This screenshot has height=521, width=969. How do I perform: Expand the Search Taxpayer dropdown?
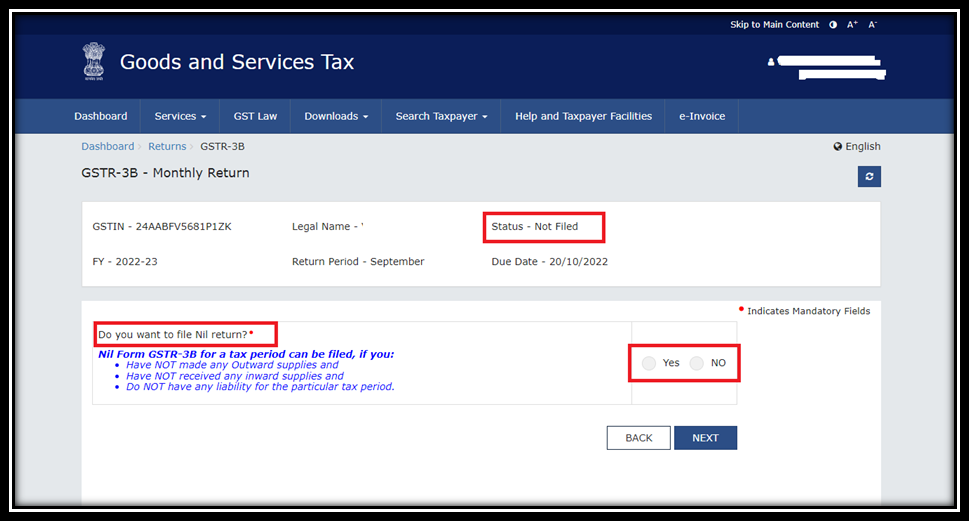(x=441, y=116)
